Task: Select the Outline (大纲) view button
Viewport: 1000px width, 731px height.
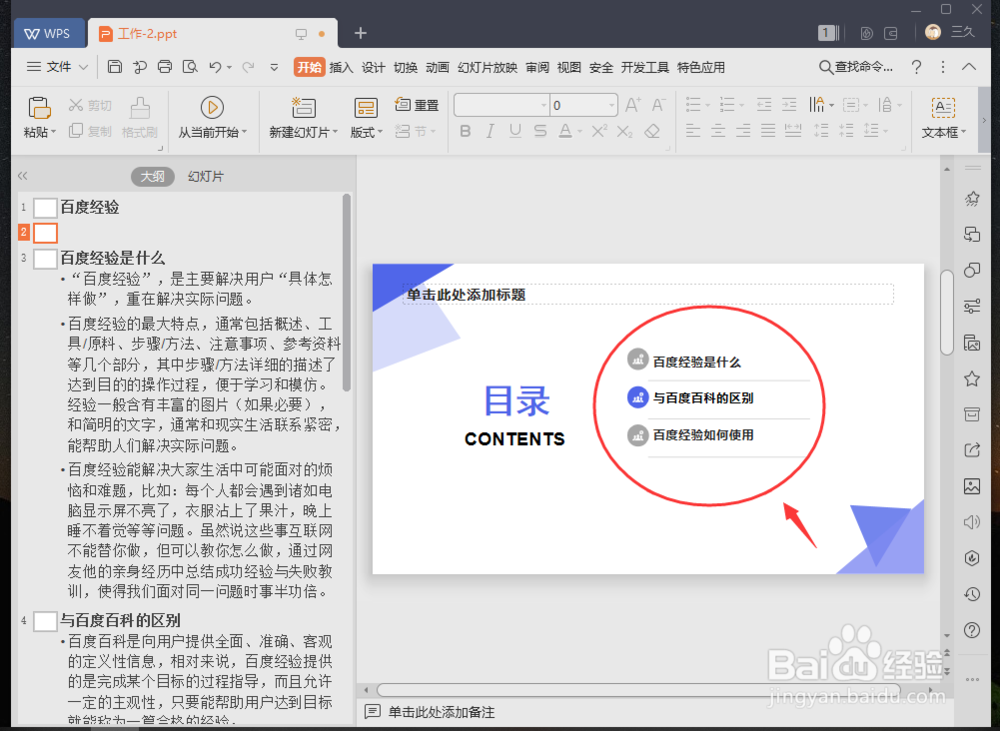Action: pos(152,177)
